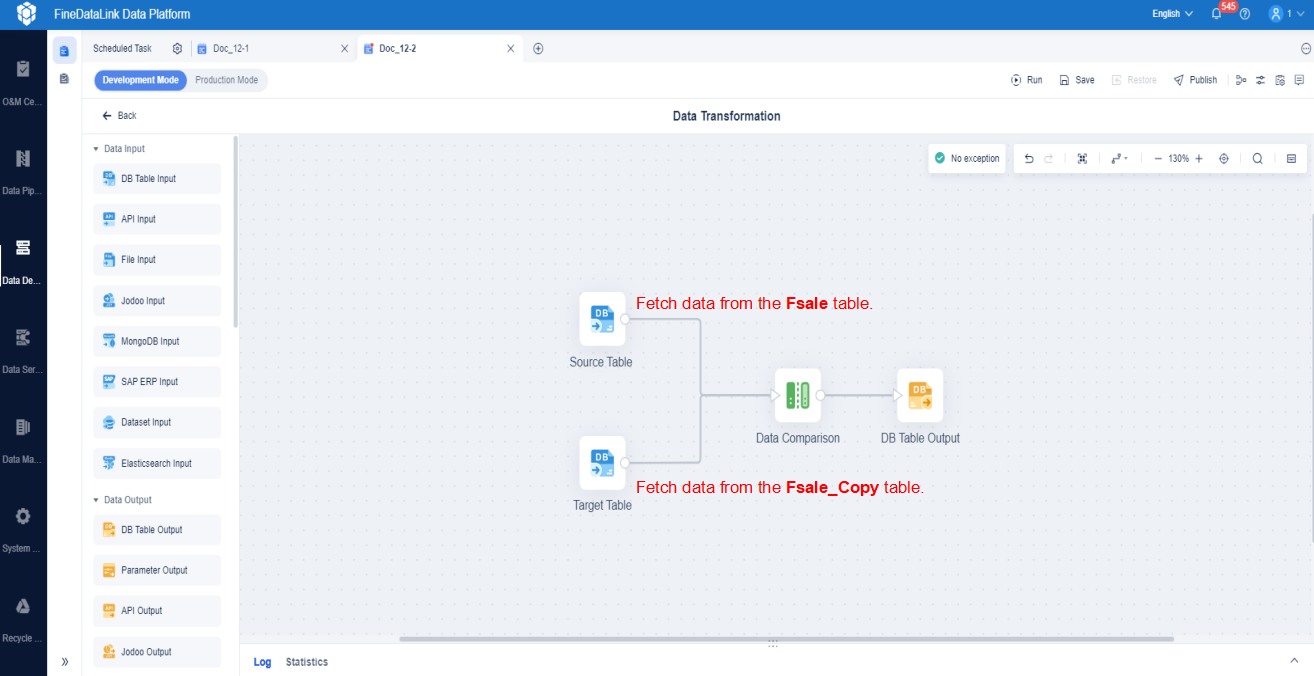The image size is (1314, 676).
Task: Open Scheduled Task settings gear
Action: pyautogui.click(x=177, y=48)
